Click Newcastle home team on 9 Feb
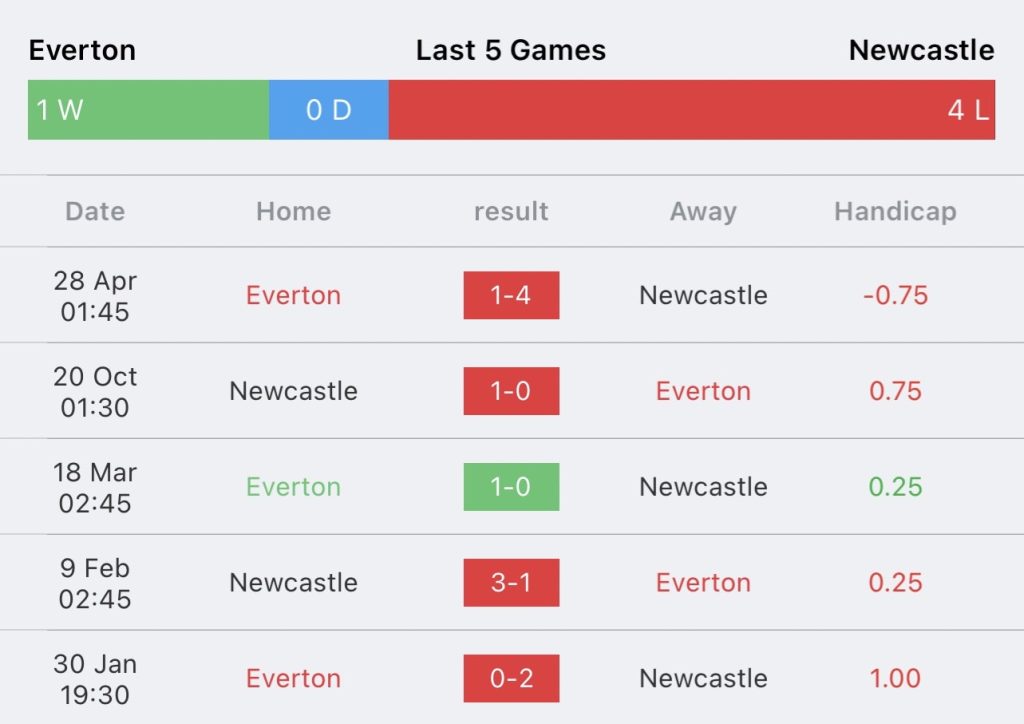The image size is (1024, 724). 293,582
